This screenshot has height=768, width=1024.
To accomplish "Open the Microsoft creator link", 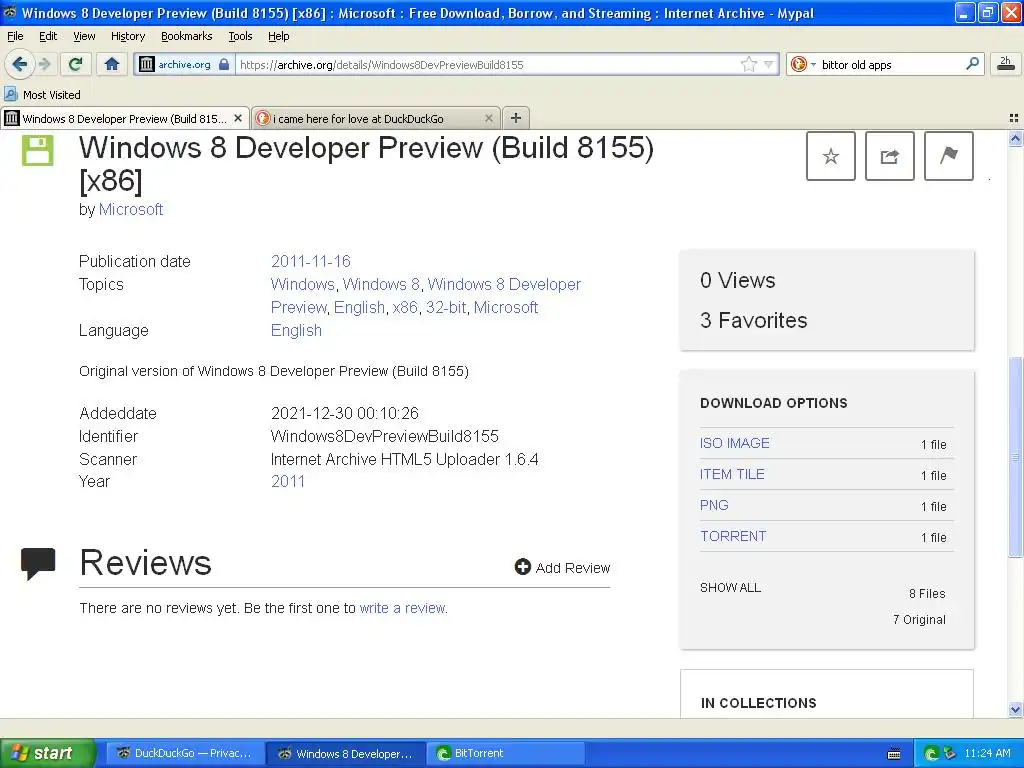I will [131, 210].
